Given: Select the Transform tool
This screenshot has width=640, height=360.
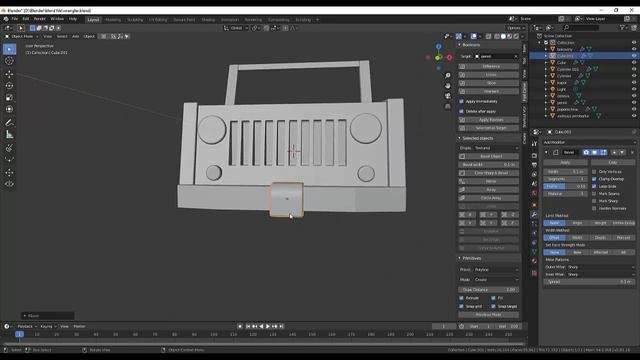Looking at the screenshot, I should pos(9,109).
